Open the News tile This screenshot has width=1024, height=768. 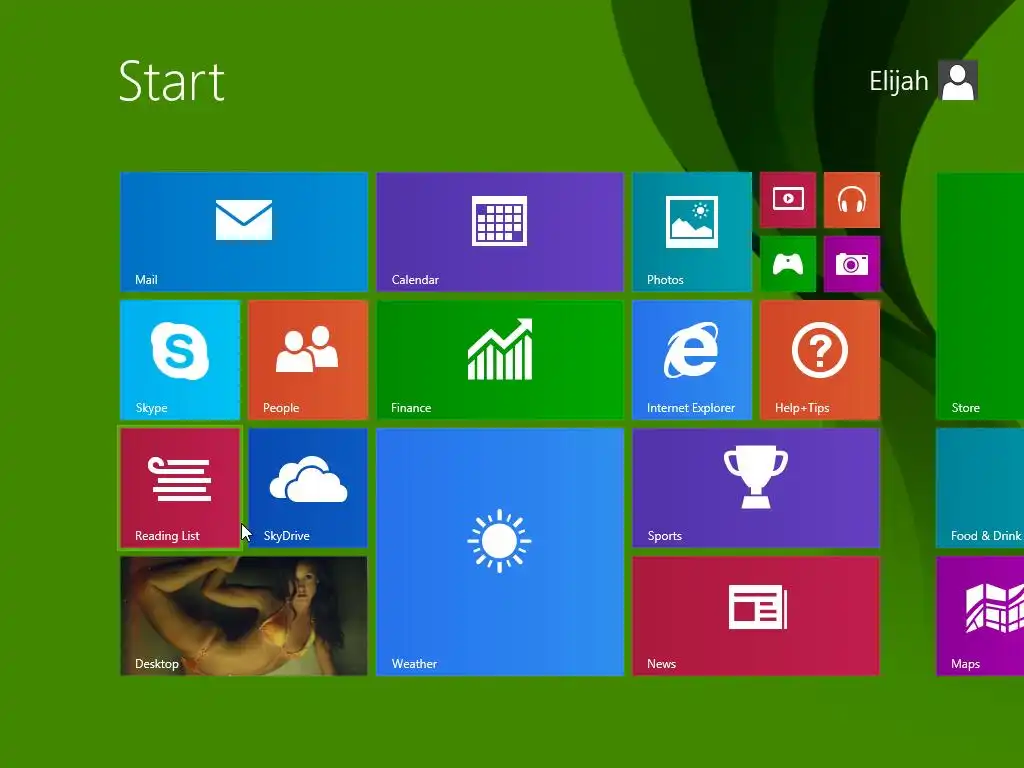click(756, 616)
